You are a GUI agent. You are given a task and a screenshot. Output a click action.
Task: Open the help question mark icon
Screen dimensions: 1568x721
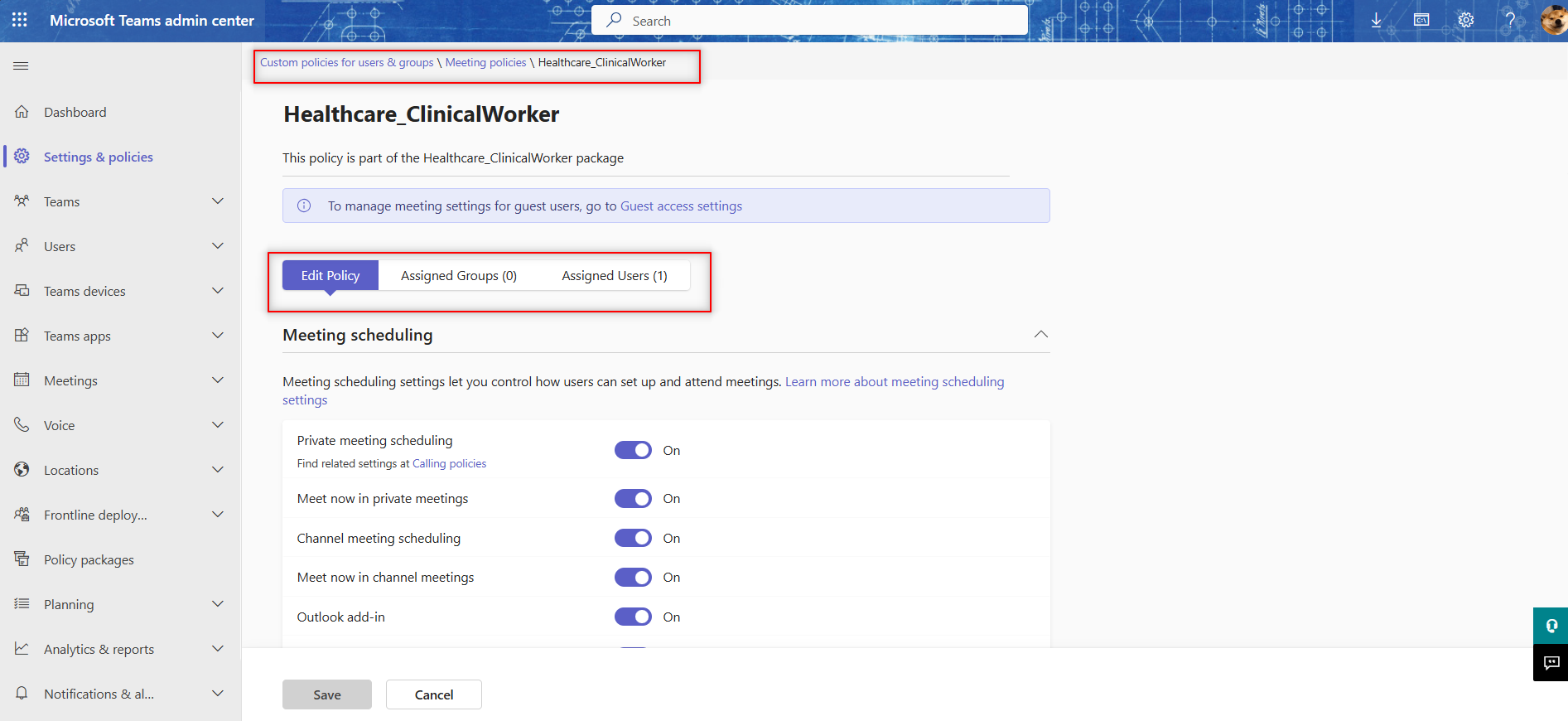click(x=1510, y=20)
